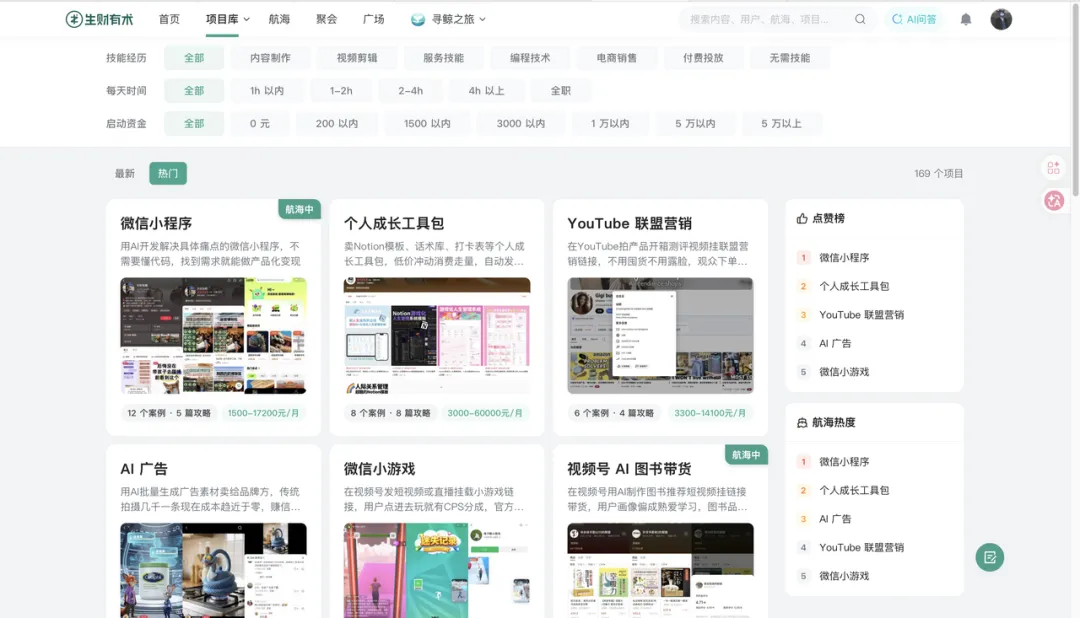This screenshot has width=1080, height=618.
Task: Click the search magnifier icon
Action: (860, 19)
